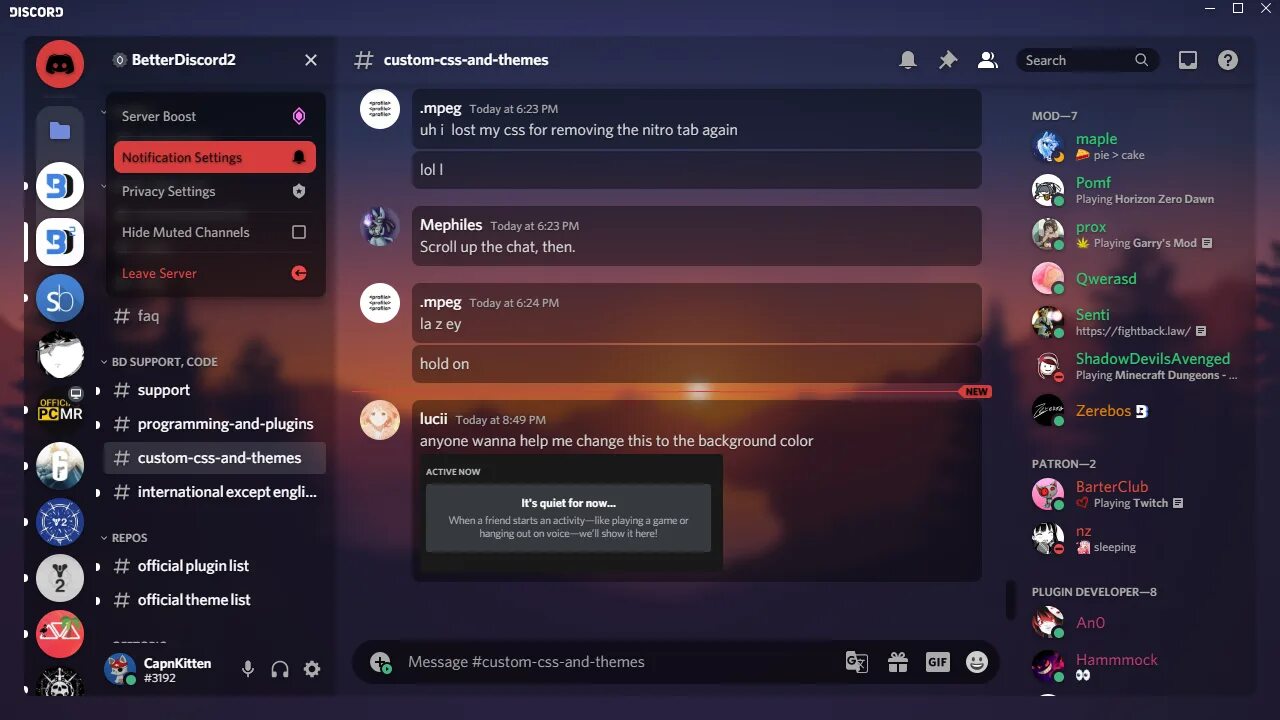This screenshot has width=1280, height=720.
Task: Toggle Hide Muted Channels checkbox
Action: [298, 232]
